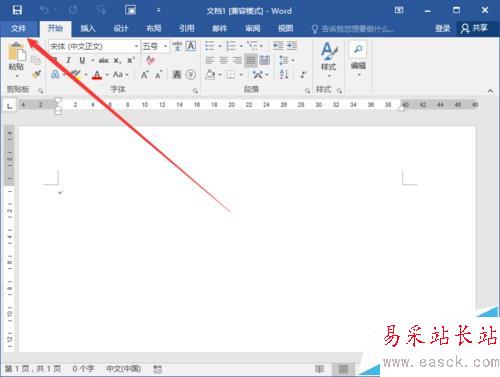Click the Bullets list icon
This screenshot has width=500, height=377.
coord(209,46)
